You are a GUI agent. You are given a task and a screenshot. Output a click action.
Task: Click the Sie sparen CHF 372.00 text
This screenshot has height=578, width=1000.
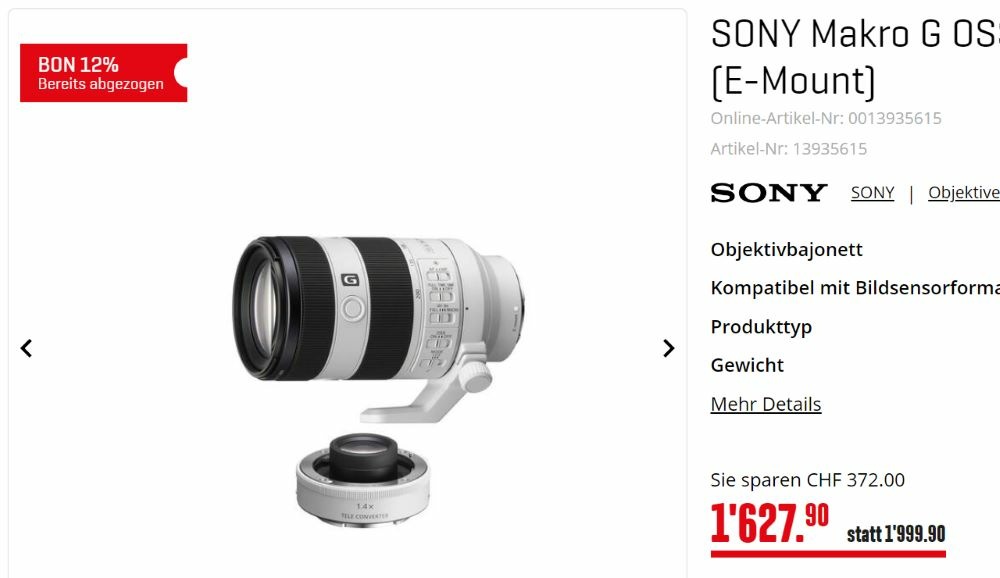click(807, 480)
